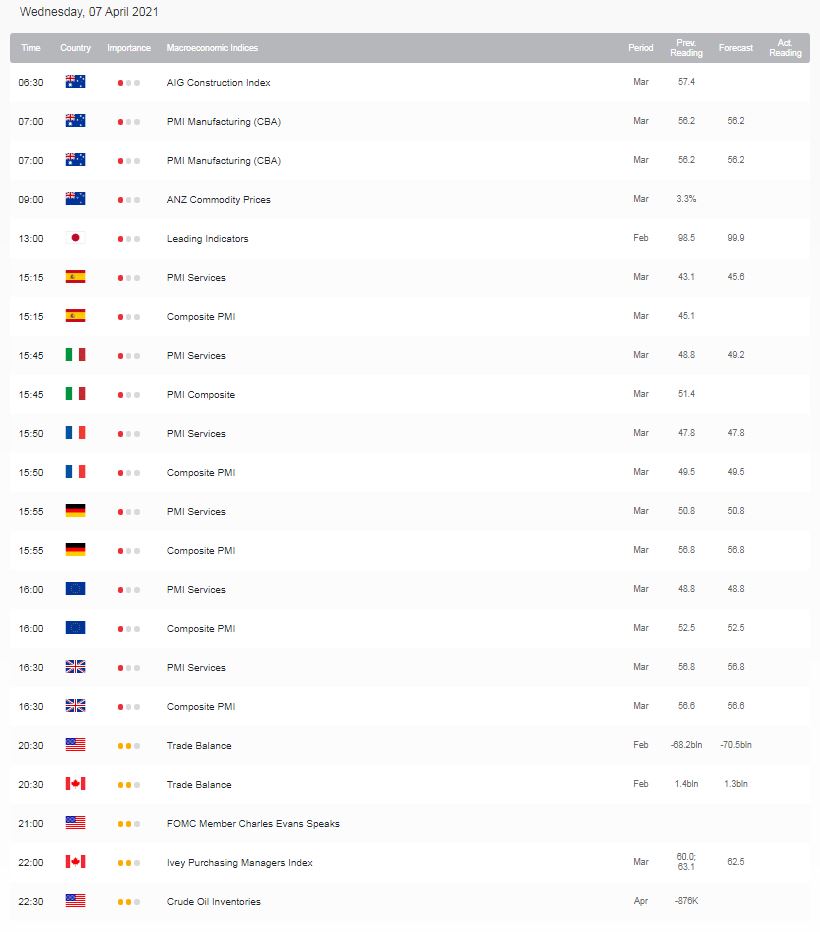Click the Time column header
The height and width of the screenshot is (932, 820).
pos(31,48)
